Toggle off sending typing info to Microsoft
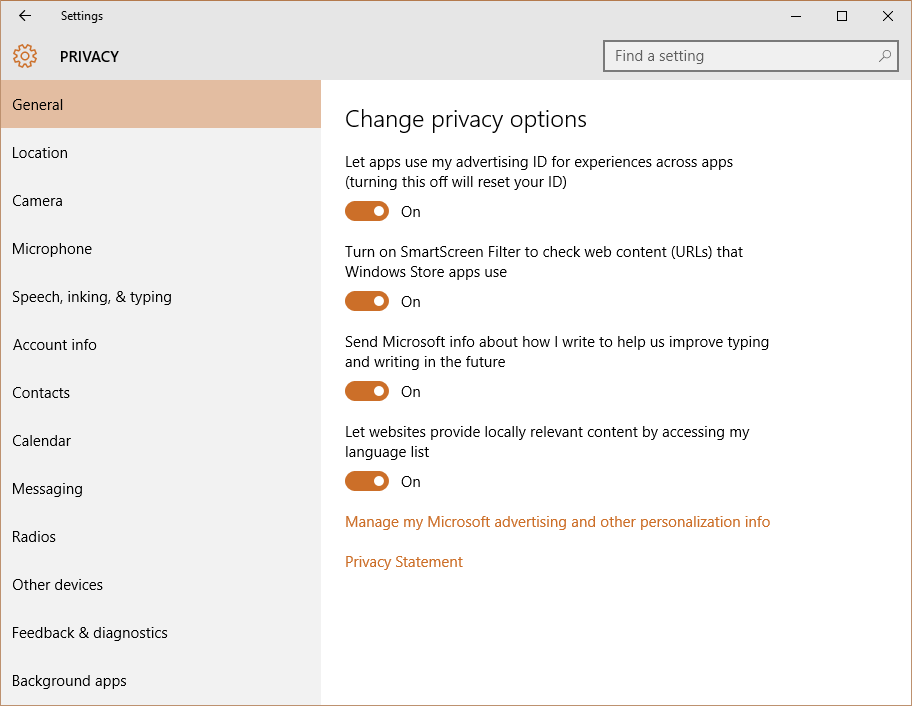 [367, 391]
